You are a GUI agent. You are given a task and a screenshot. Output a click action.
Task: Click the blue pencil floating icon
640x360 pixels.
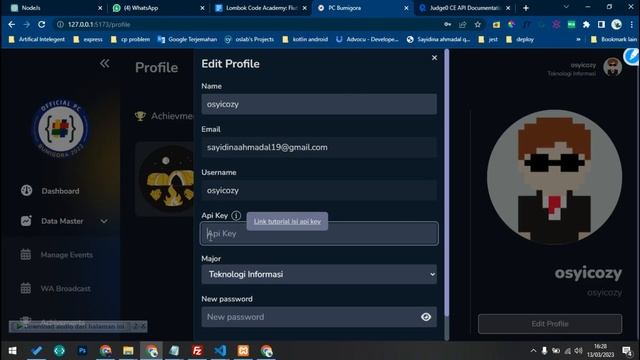632,56
